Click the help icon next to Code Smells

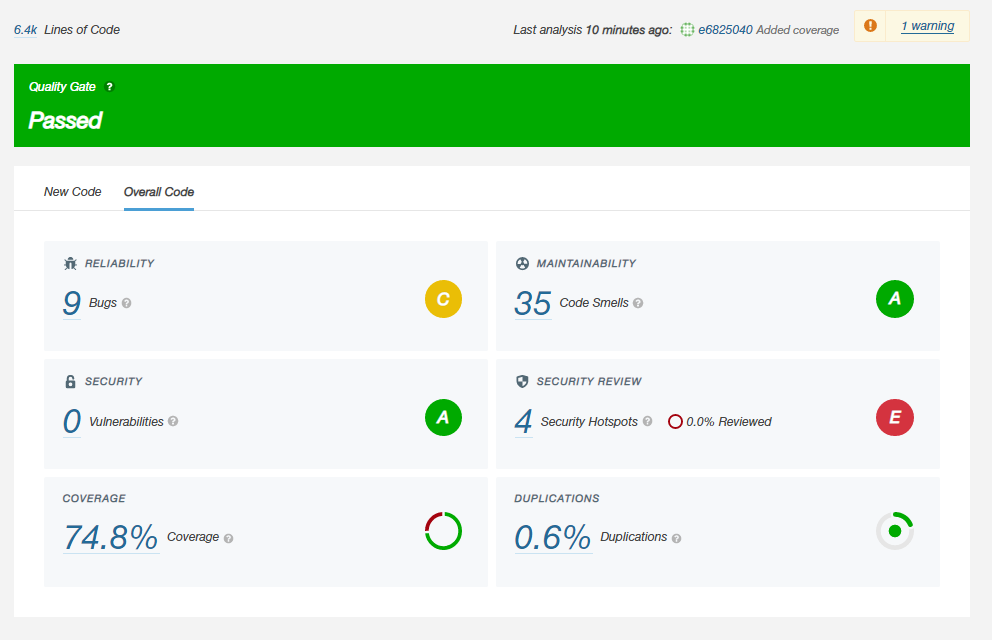[x=638, y=303]
